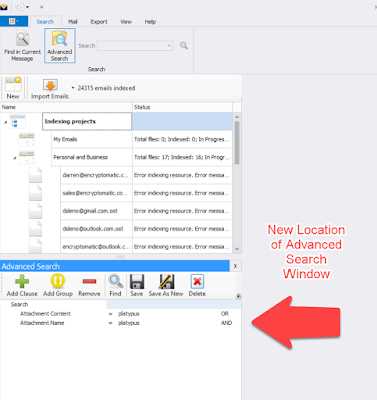Click the Attachment Content clause
Image resolution: width=377 pixels, height=400 pixels.
point(45,314)
